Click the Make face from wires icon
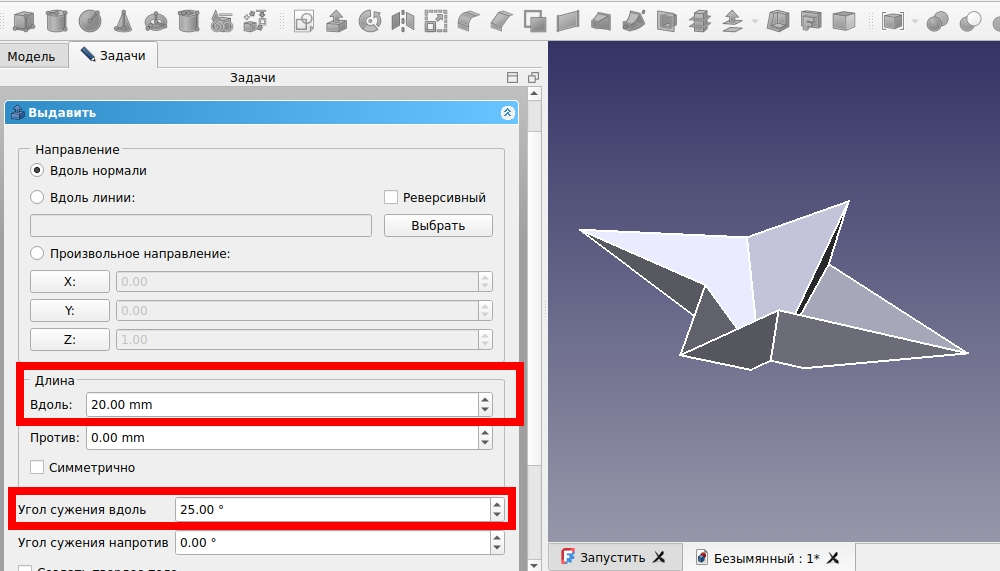Viewport: 1000px width, 571px height. [534, 21]
